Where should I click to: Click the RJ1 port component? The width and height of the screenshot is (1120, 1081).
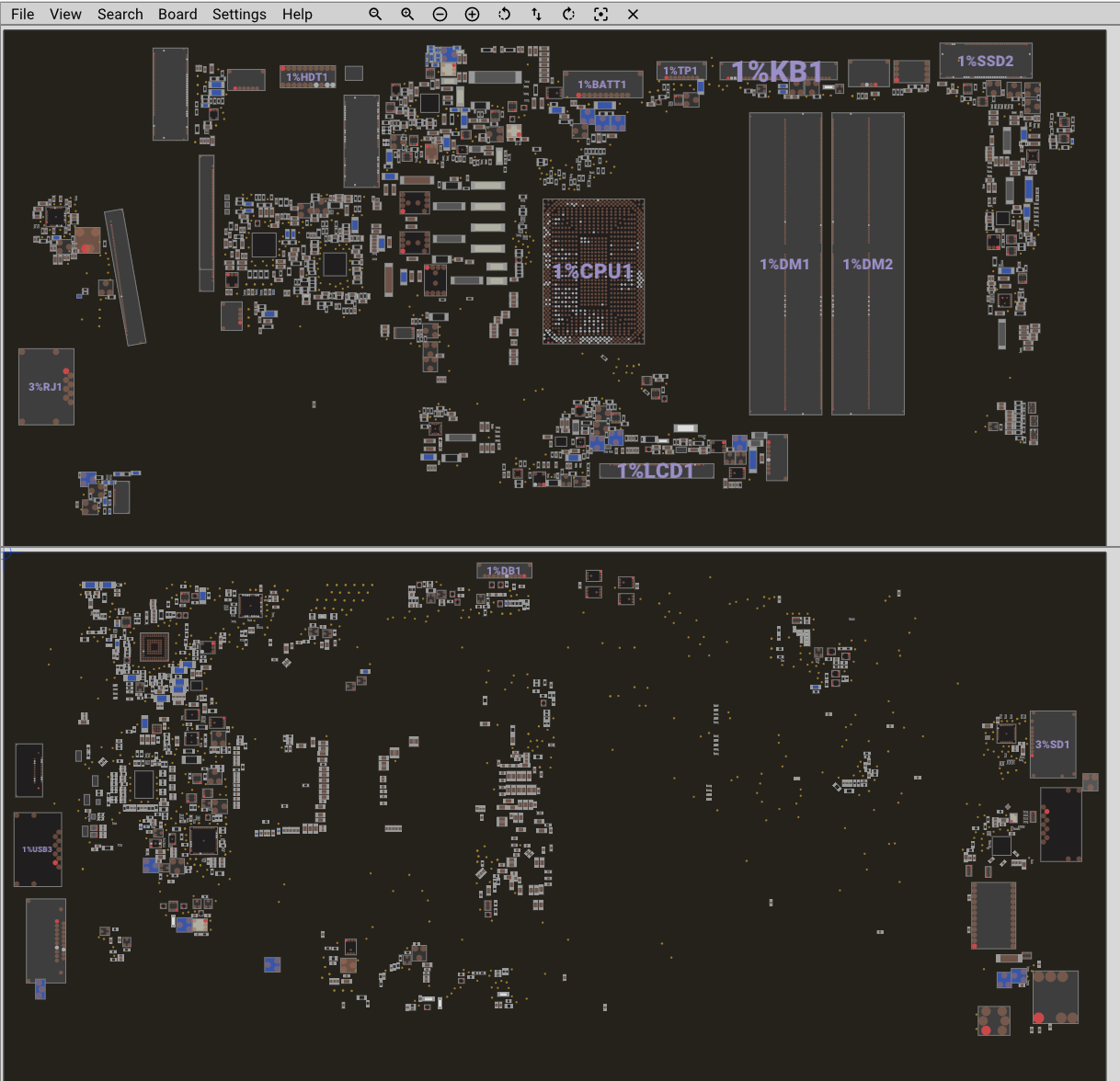[46, 387]
